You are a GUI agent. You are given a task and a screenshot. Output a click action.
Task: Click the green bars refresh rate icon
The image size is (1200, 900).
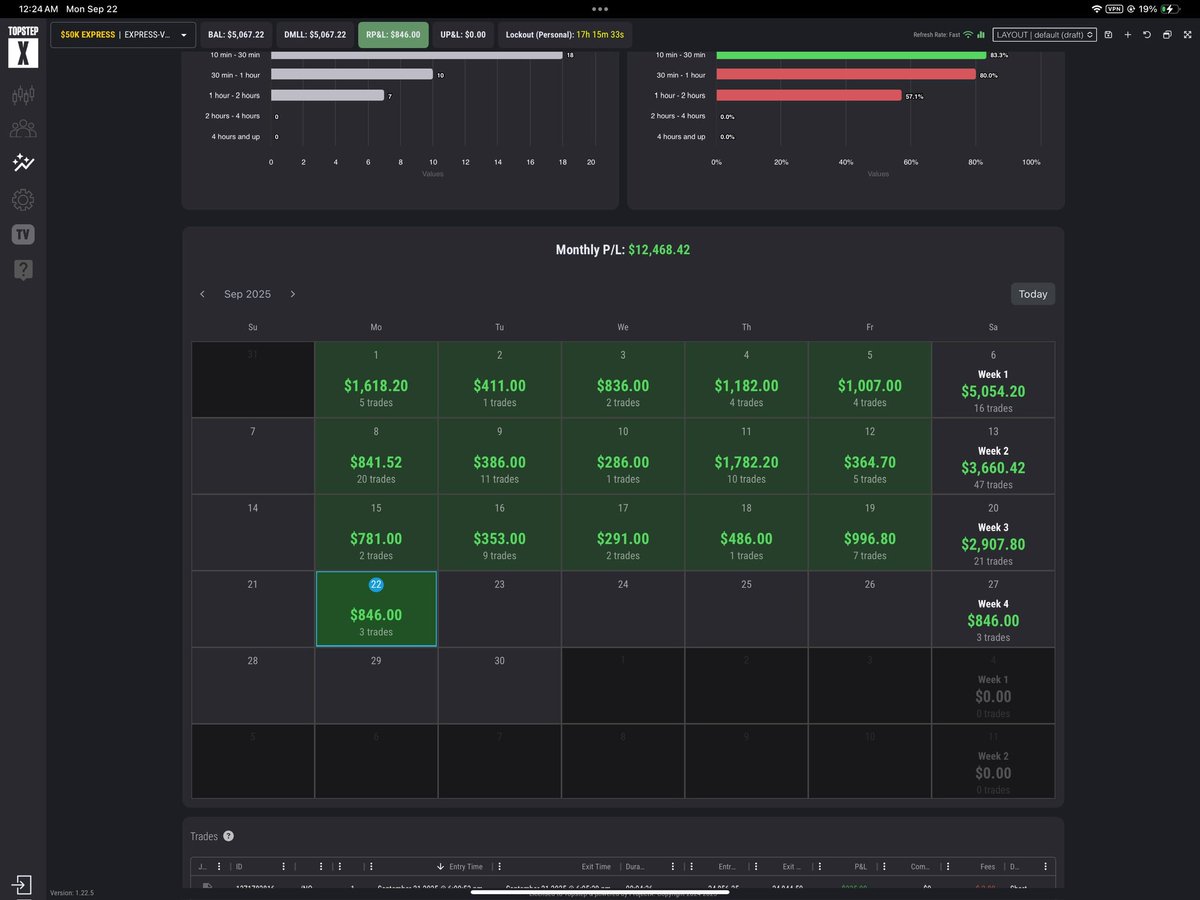click(x=981, y=35)
